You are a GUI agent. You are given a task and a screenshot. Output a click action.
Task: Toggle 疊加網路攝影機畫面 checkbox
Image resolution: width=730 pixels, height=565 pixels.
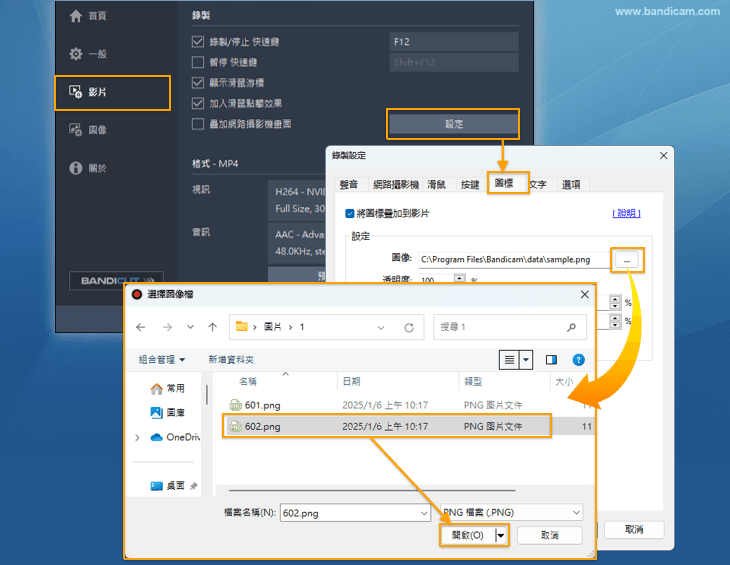198,123
